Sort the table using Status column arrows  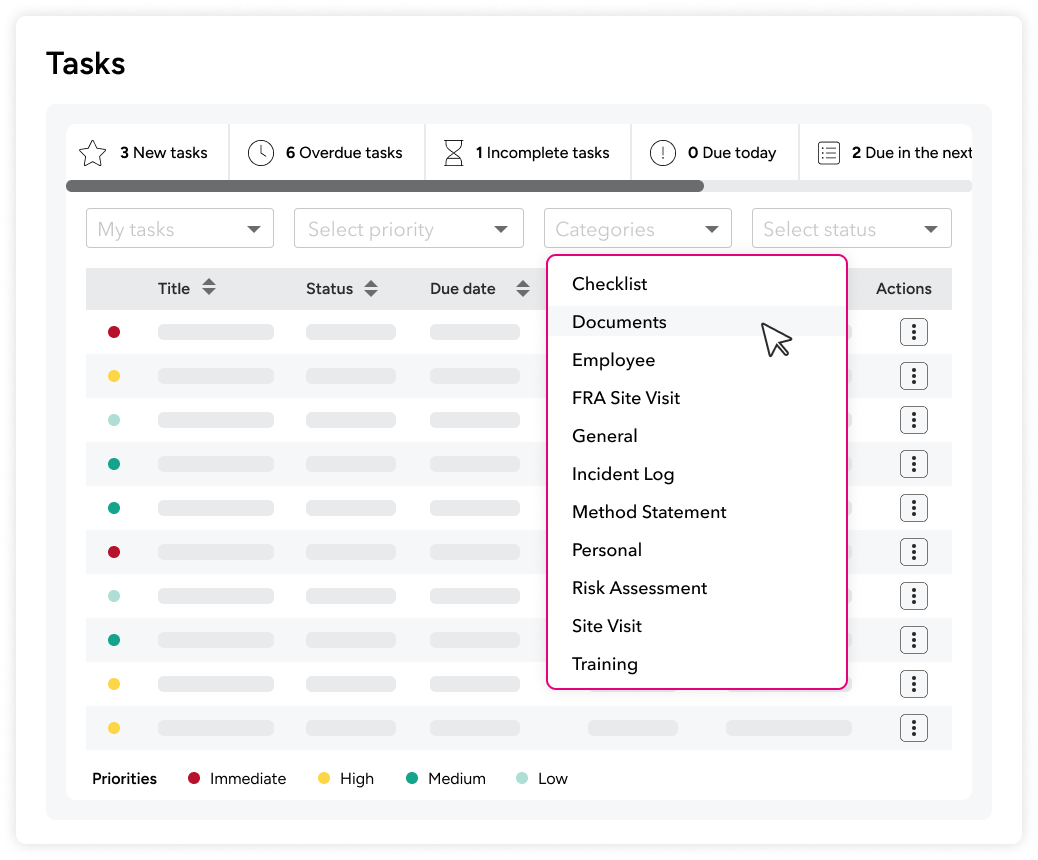coord(371,288)
